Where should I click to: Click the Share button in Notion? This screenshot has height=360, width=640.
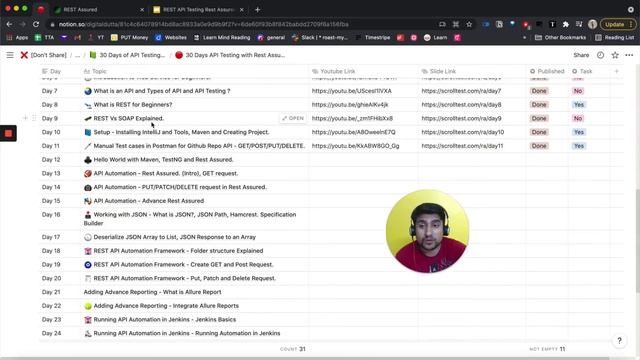pyautogui.click(x=581, y=55)
